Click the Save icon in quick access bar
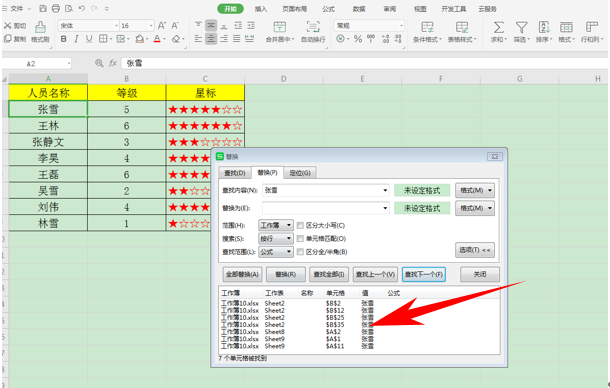Image resolution: width=610 pixels, height=388 pixels. 43,9
